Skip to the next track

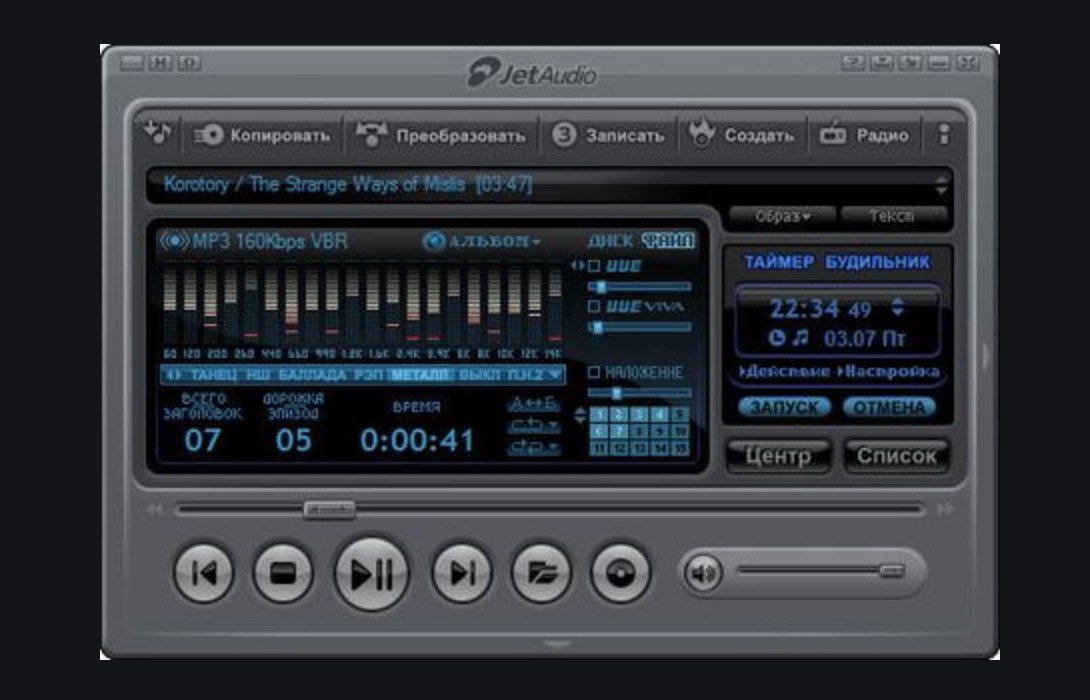(x=462, y=573)
